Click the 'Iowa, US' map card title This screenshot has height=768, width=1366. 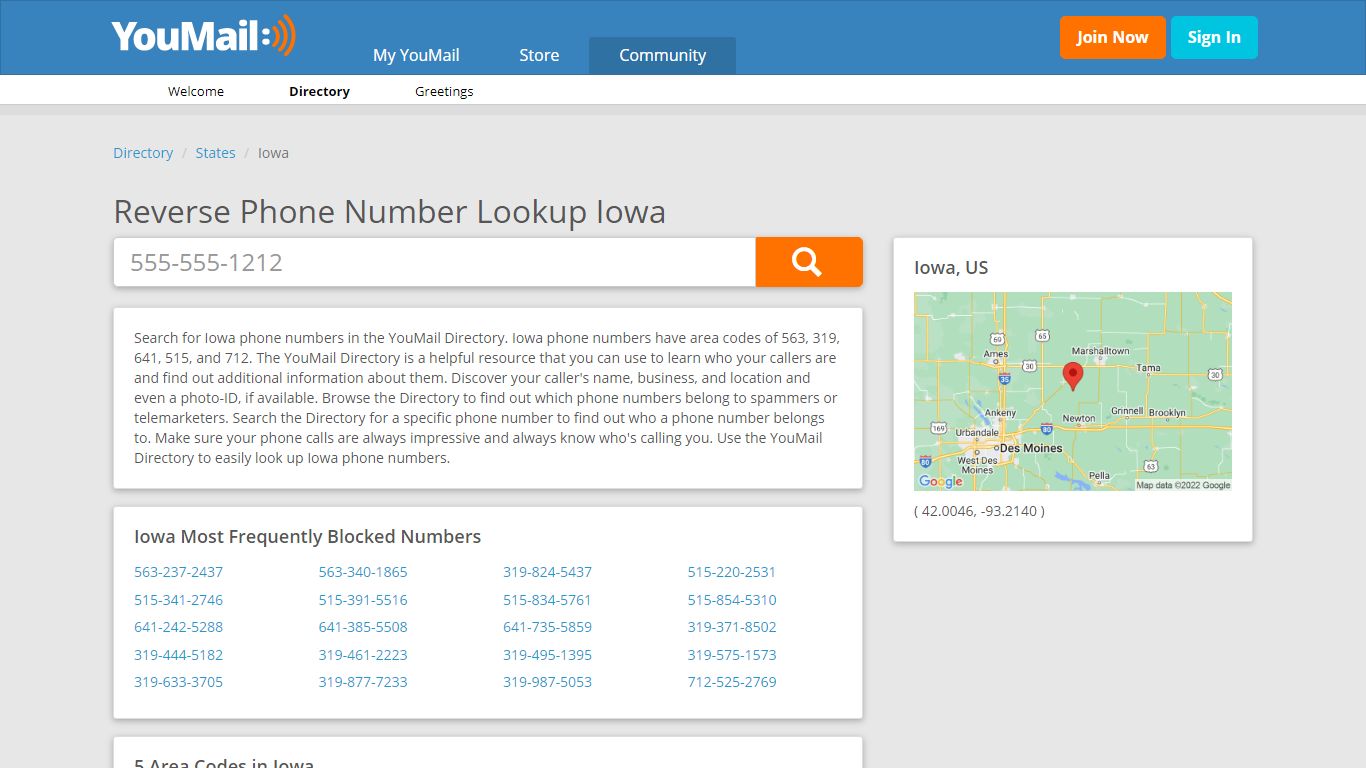click(951, 267)
